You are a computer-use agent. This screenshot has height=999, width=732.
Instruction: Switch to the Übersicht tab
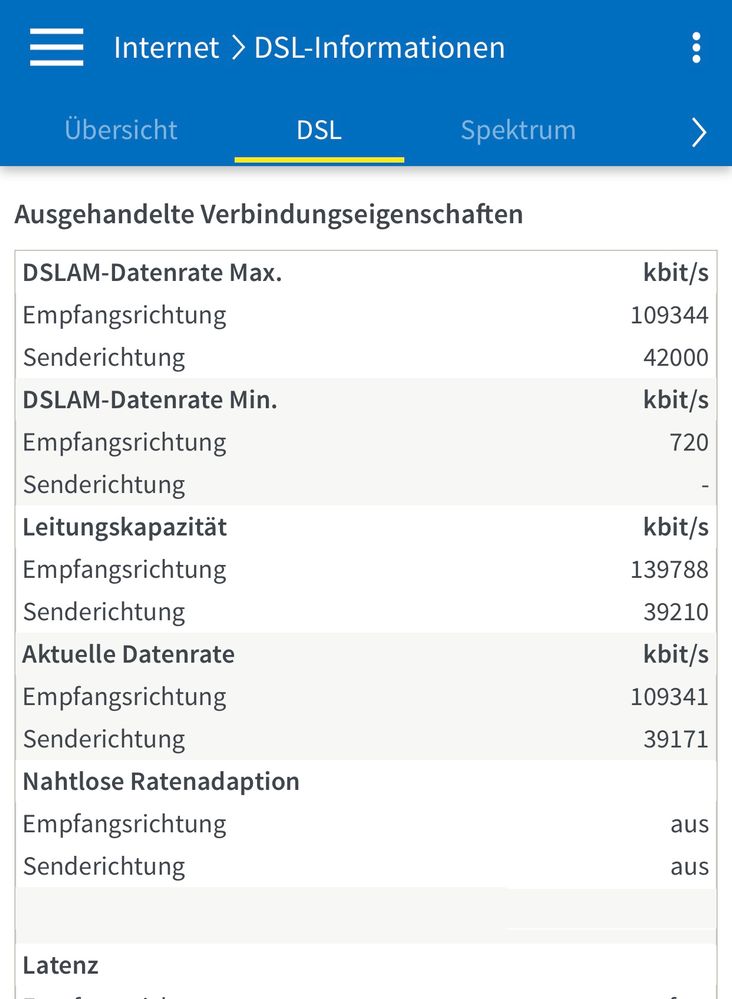(x=120, y=130)
